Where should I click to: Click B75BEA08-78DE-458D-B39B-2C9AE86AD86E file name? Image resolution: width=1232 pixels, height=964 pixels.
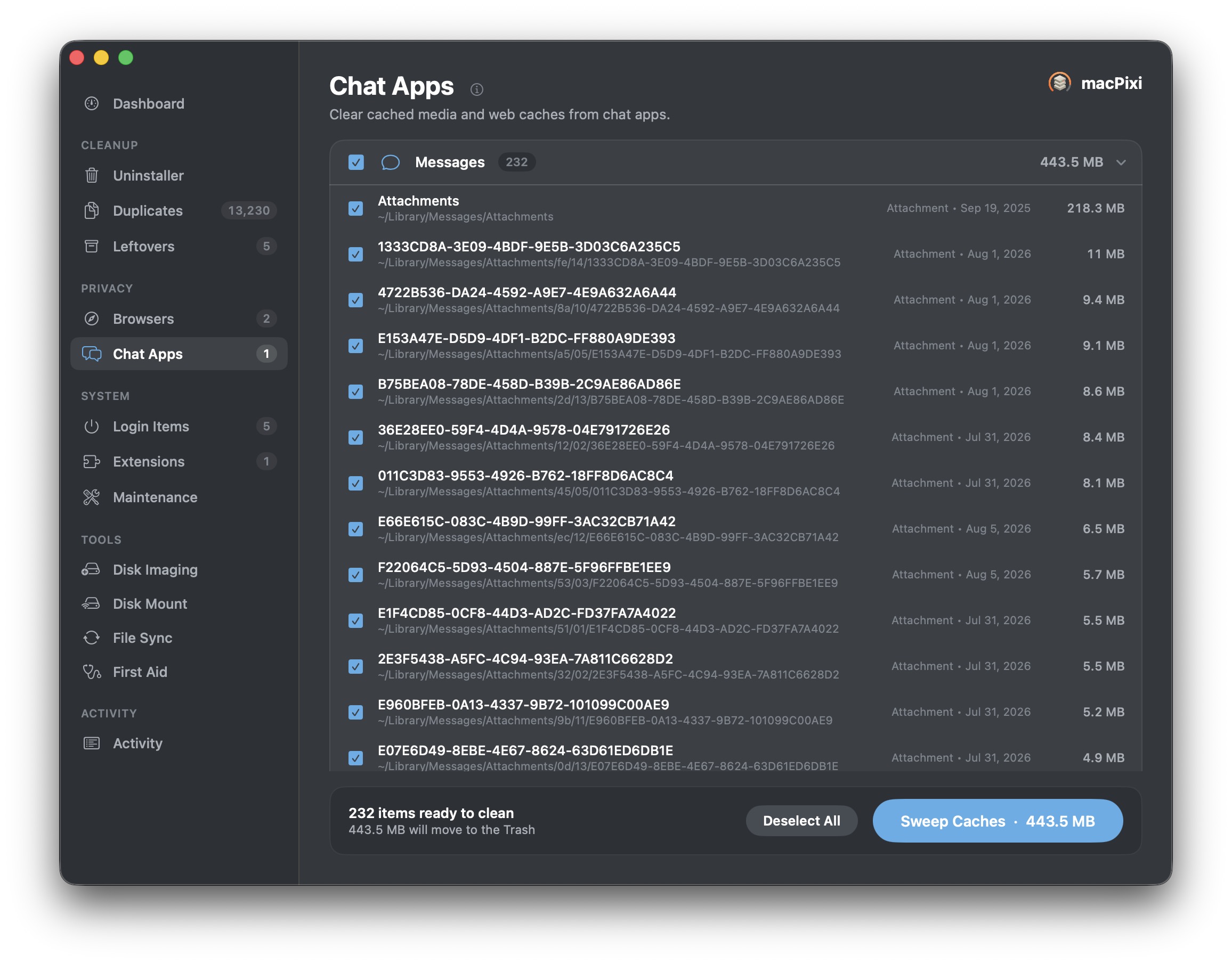point(529,384)
